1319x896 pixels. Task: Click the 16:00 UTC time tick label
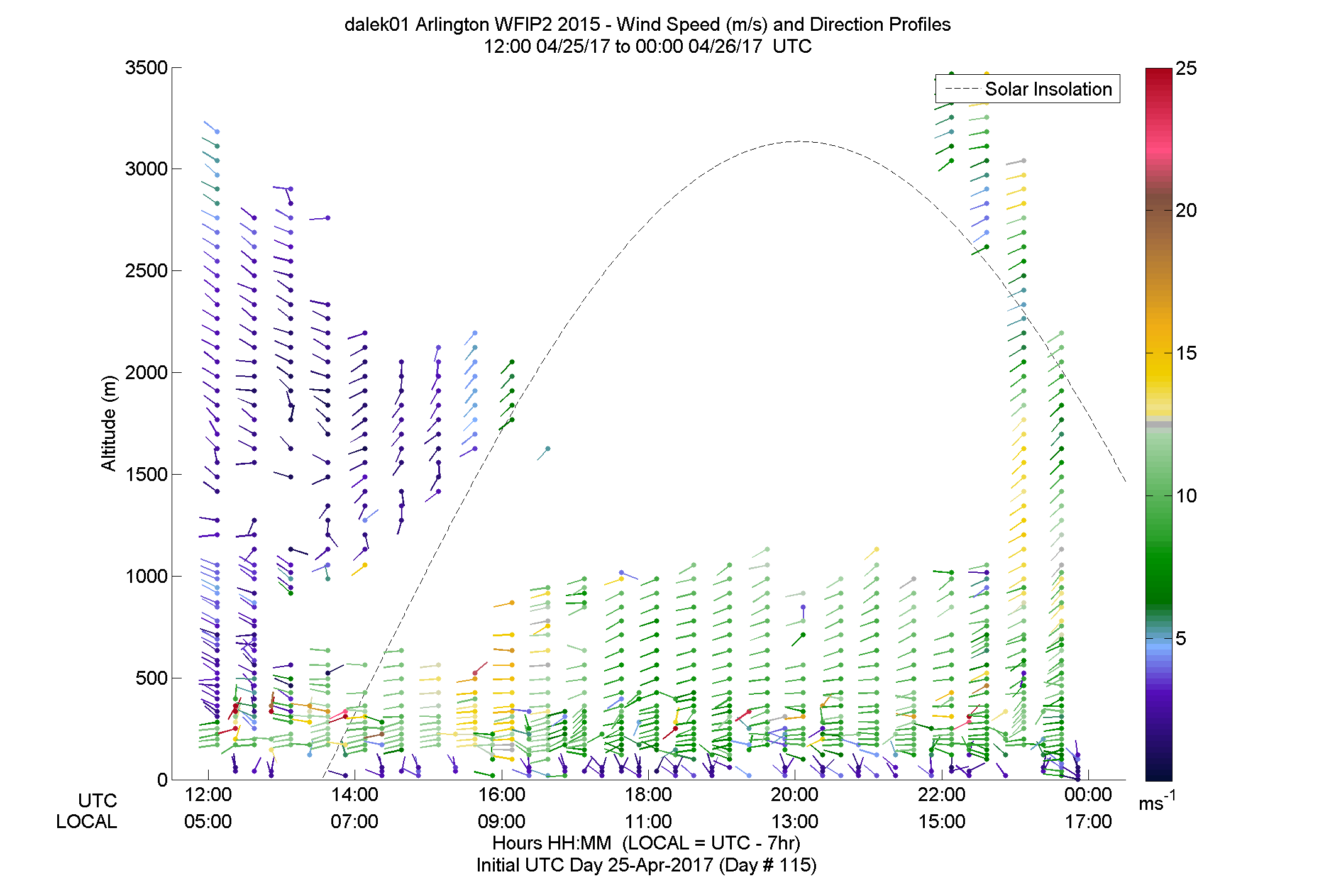click(x=502, y=795)
